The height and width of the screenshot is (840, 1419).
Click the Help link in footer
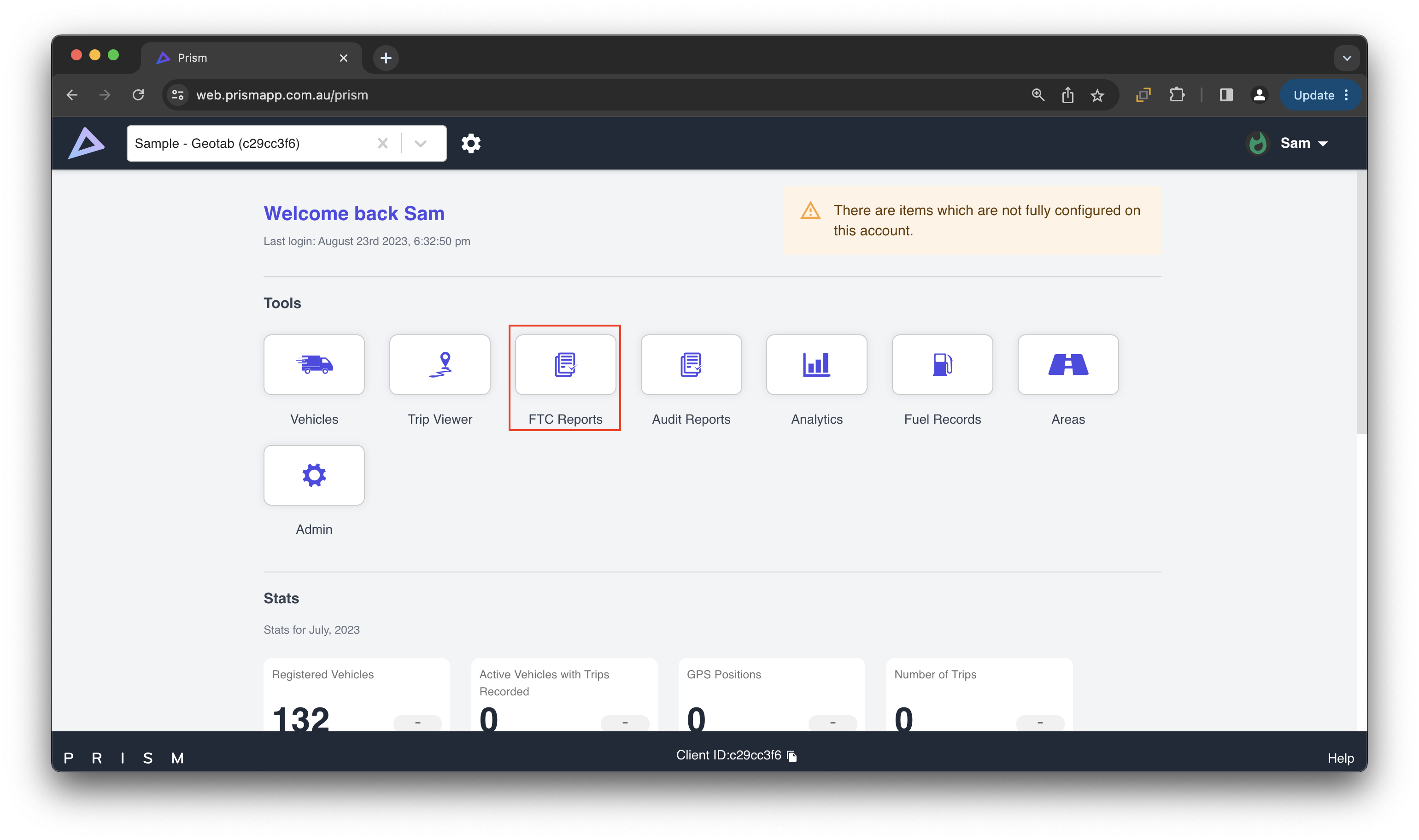[x=1340, y=758]
